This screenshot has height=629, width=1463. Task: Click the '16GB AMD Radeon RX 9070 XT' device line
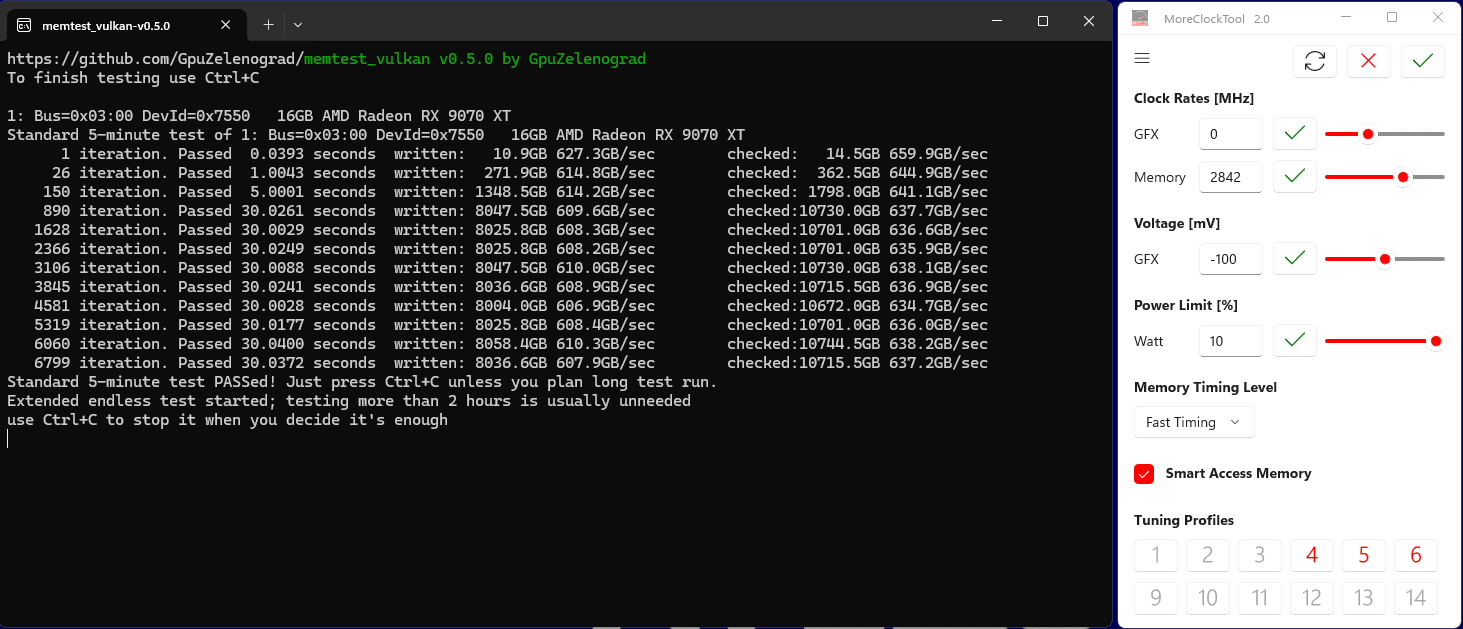pyautogui.click(x=260, y=116)
